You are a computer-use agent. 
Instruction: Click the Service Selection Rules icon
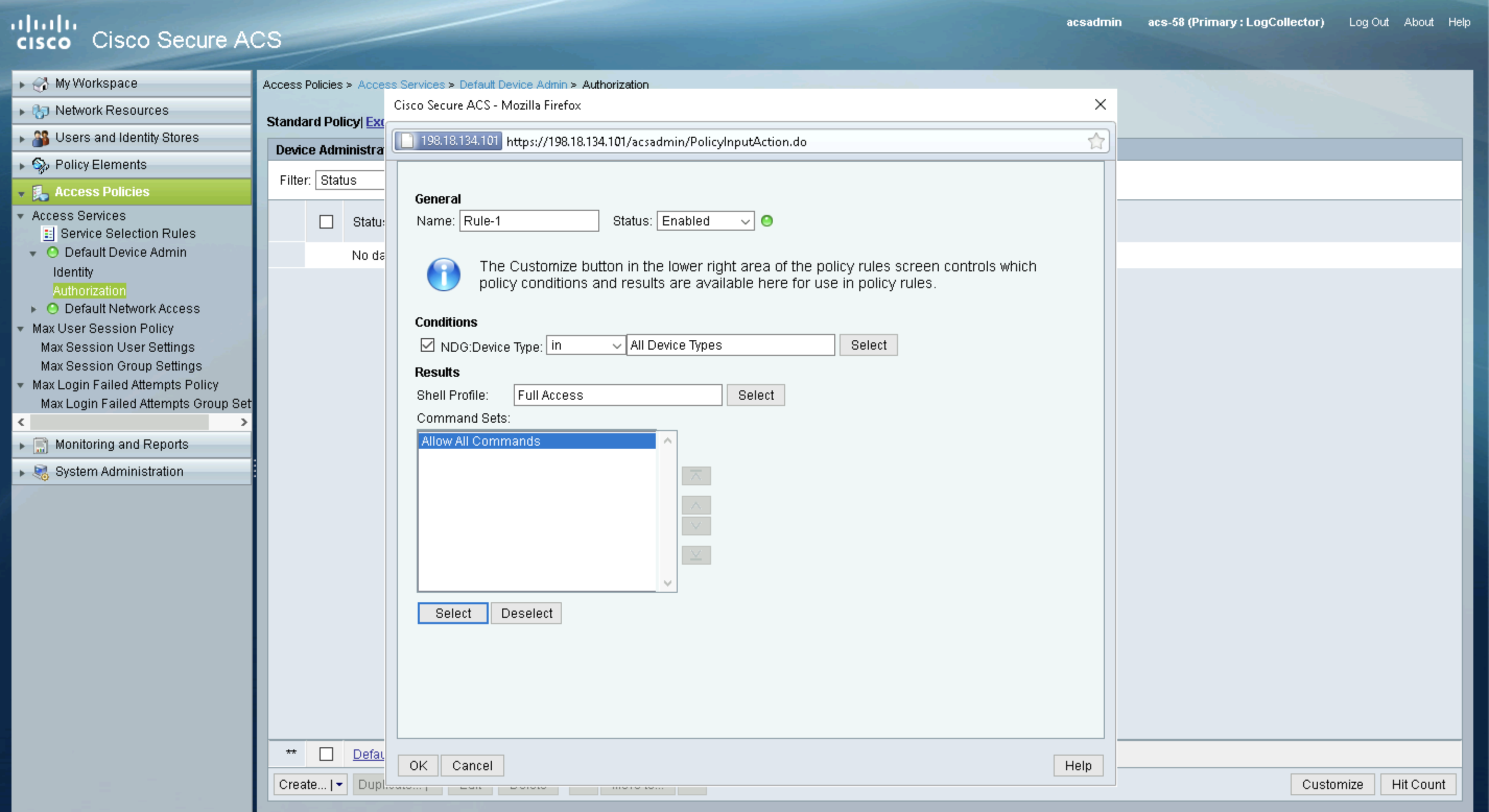(x=49, y=233)
